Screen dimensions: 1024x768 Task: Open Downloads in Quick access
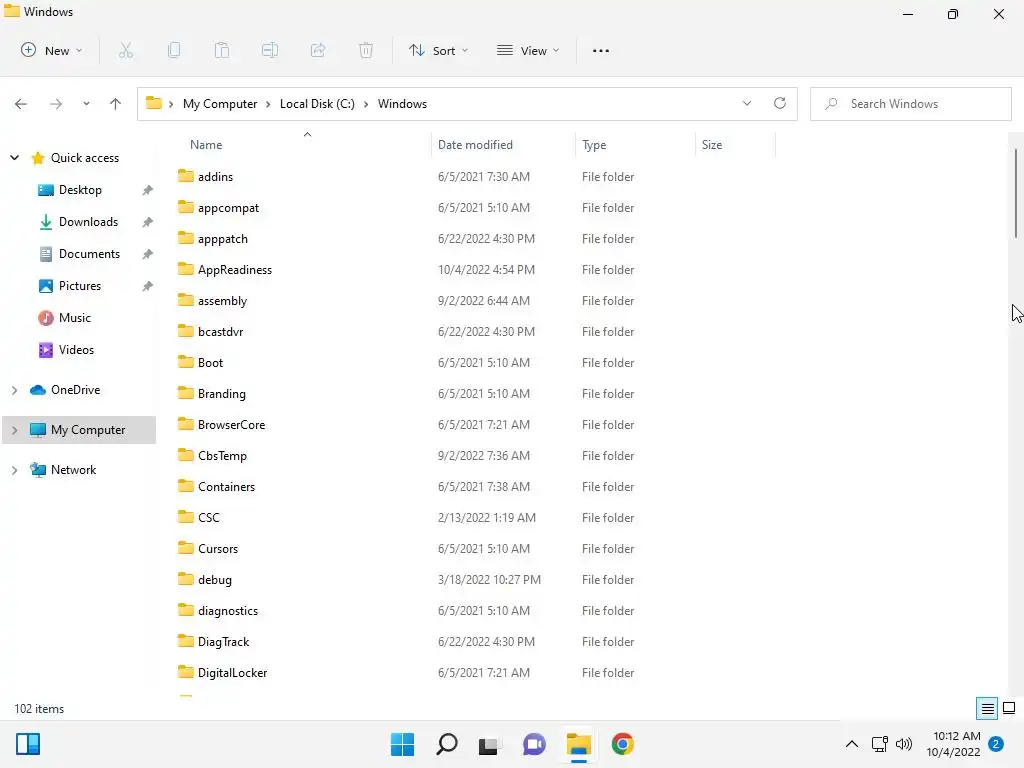[88, 221]
